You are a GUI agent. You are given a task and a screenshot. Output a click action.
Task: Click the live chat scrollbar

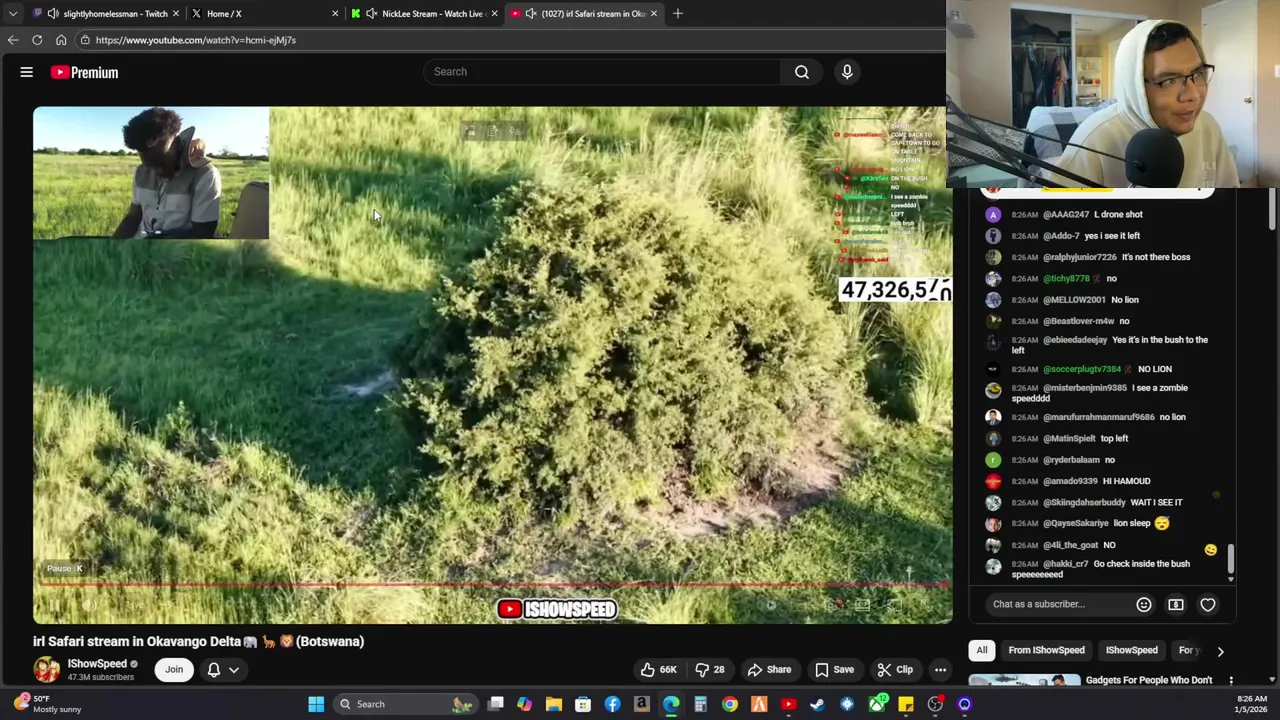pyautogui.click(x=1231, y=561)
